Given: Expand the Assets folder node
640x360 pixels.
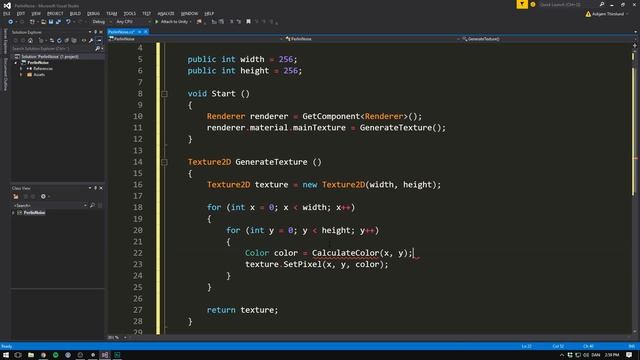Looking at the screenshot, I should click(x=21, y=75).
